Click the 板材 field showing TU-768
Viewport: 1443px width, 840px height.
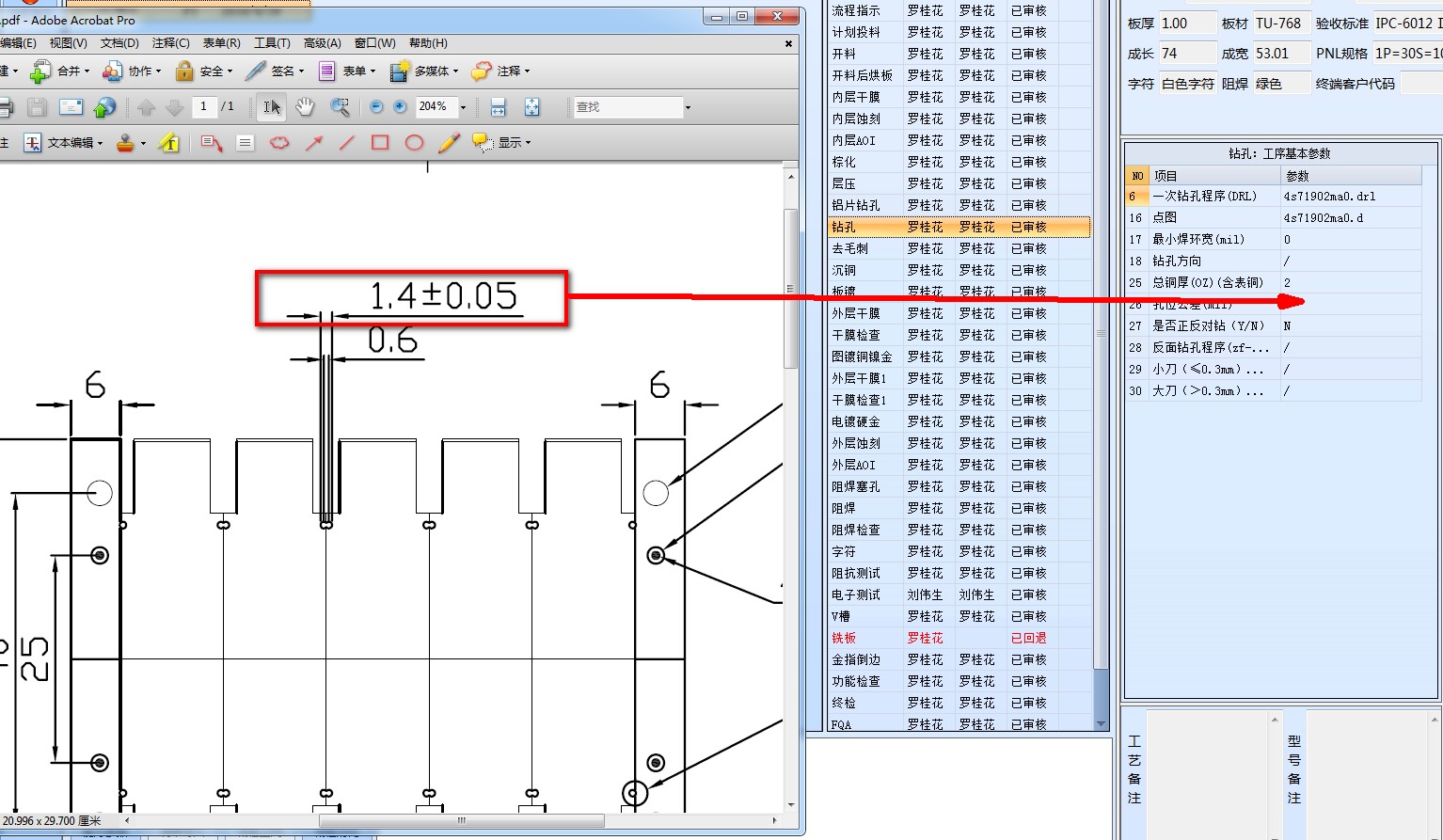[x=1281, y=24]
